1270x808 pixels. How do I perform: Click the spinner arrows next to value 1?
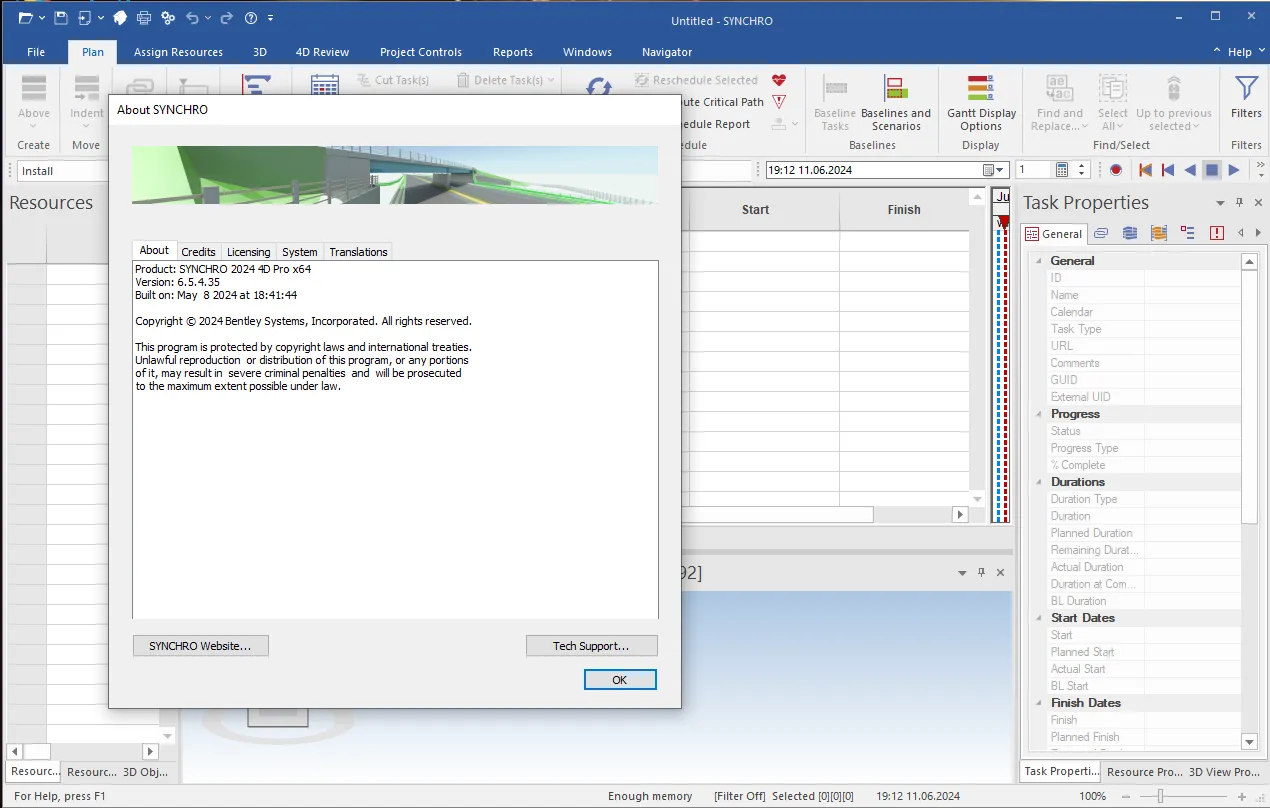pyautogui.click(x=1083, y=170)
